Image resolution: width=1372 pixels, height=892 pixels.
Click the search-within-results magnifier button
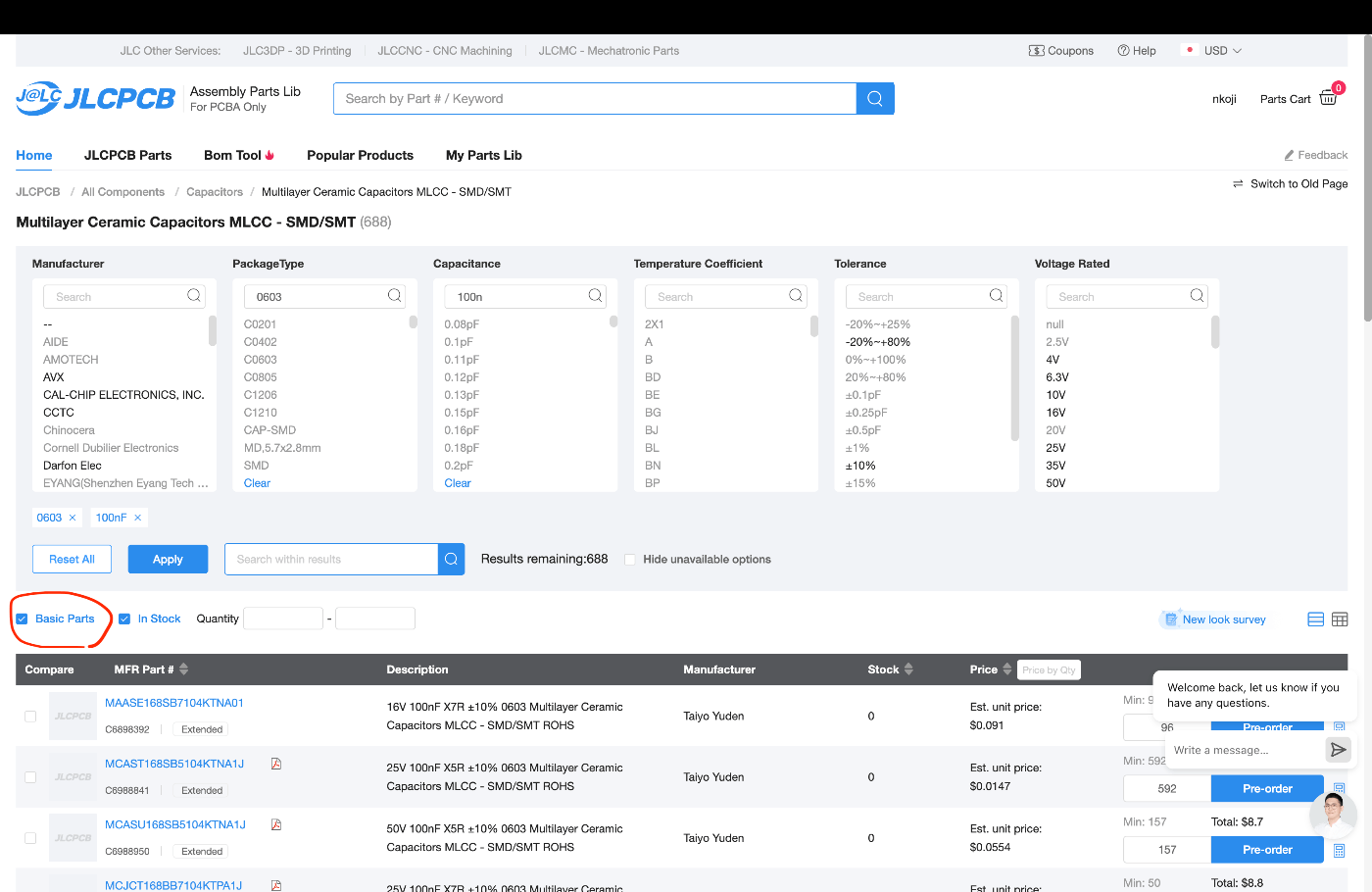pyautogui.click(x=451, y=559)
